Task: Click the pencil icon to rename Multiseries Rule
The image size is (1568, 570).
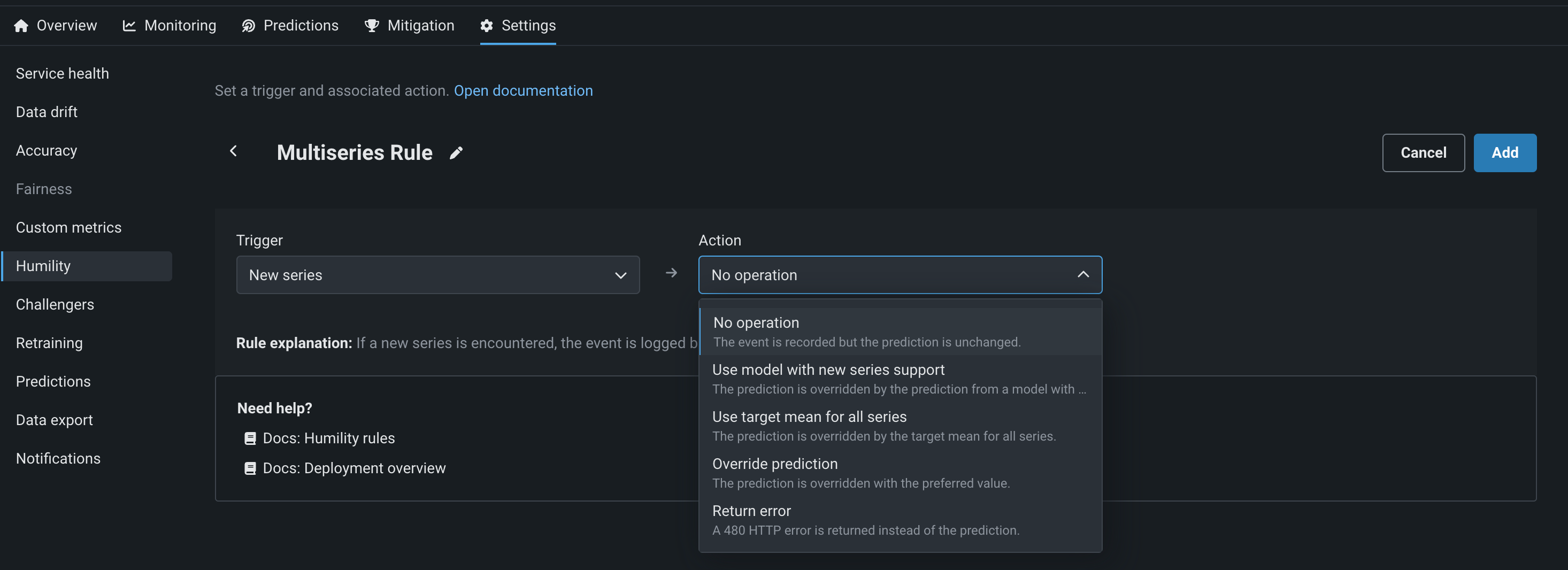Action: [x=456, y=153]
